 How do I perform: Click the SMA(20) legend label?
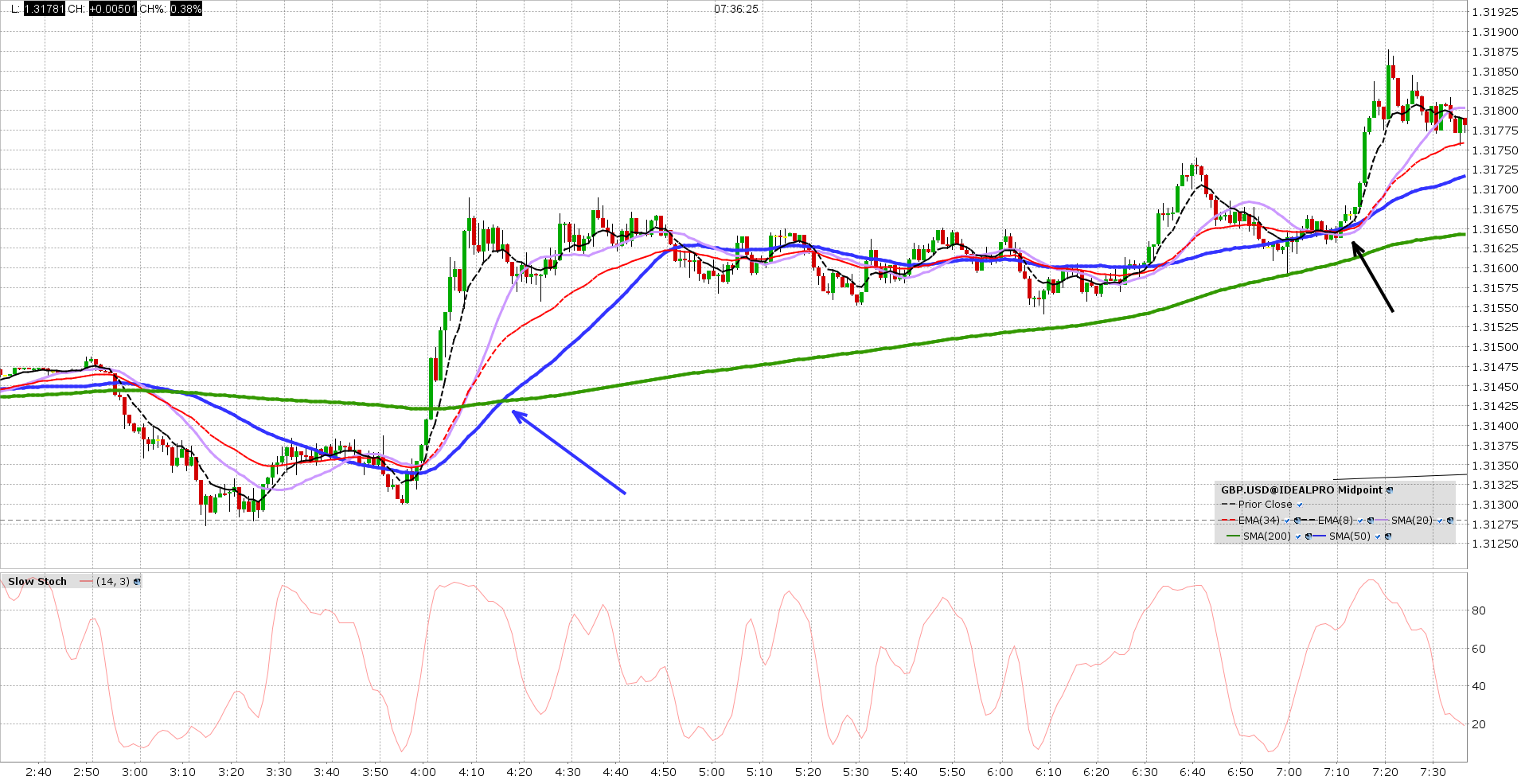(1412, 521)
